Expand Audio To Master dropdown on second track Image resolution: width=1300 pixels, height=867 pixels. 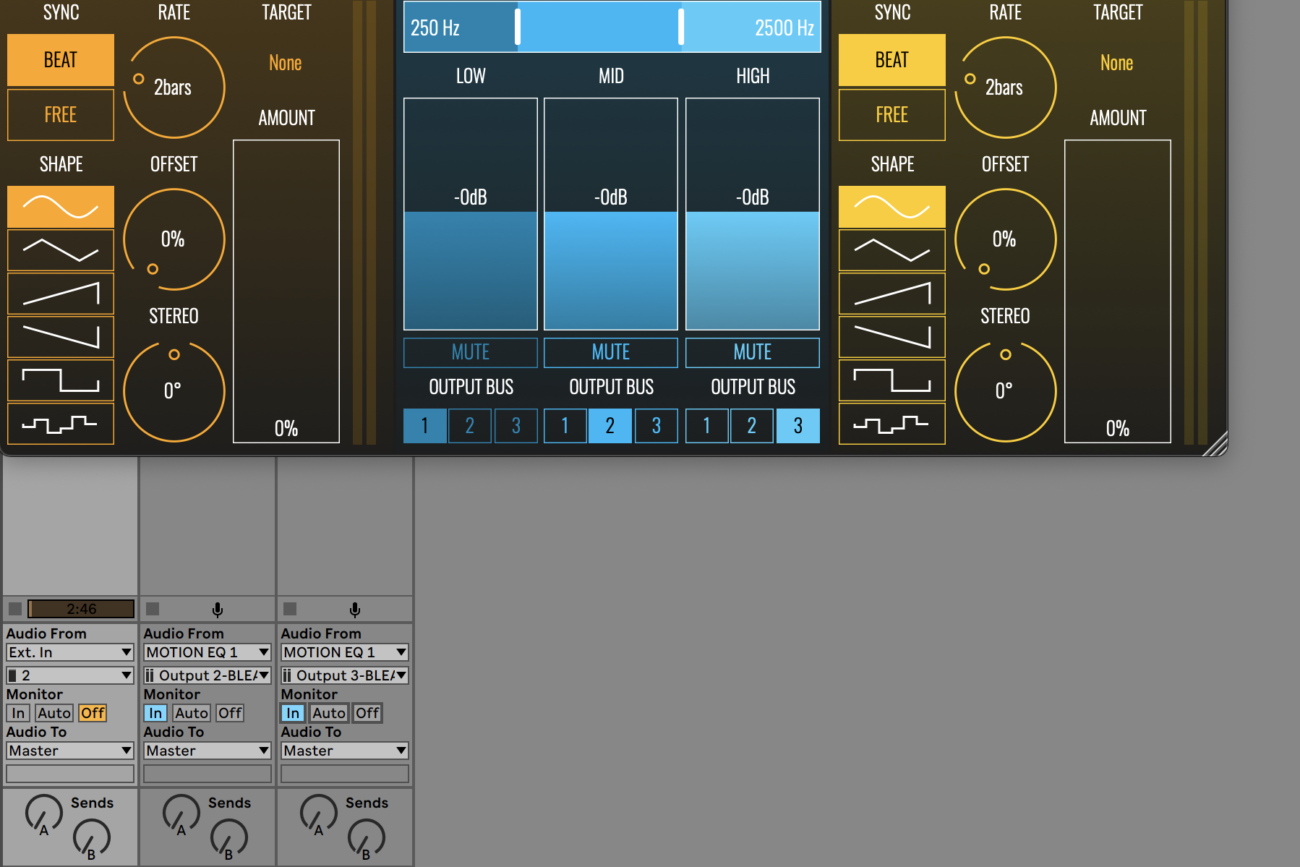tap(207, 751)
